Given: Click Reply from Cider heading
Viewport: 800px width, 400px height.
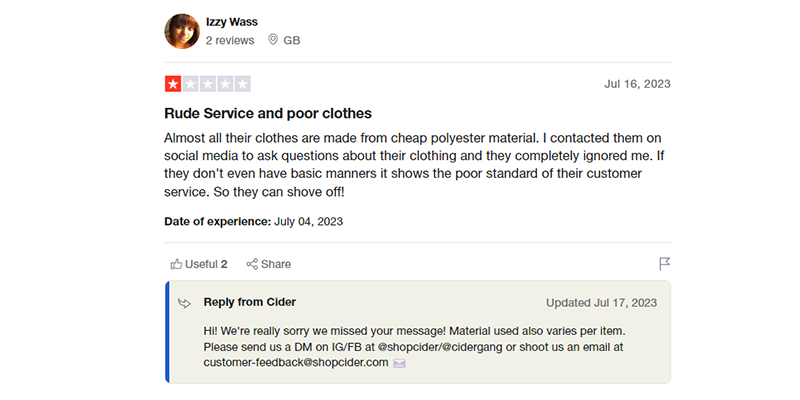Looking at the screenshot, I should pyautogui.click(x=249, y=302).
